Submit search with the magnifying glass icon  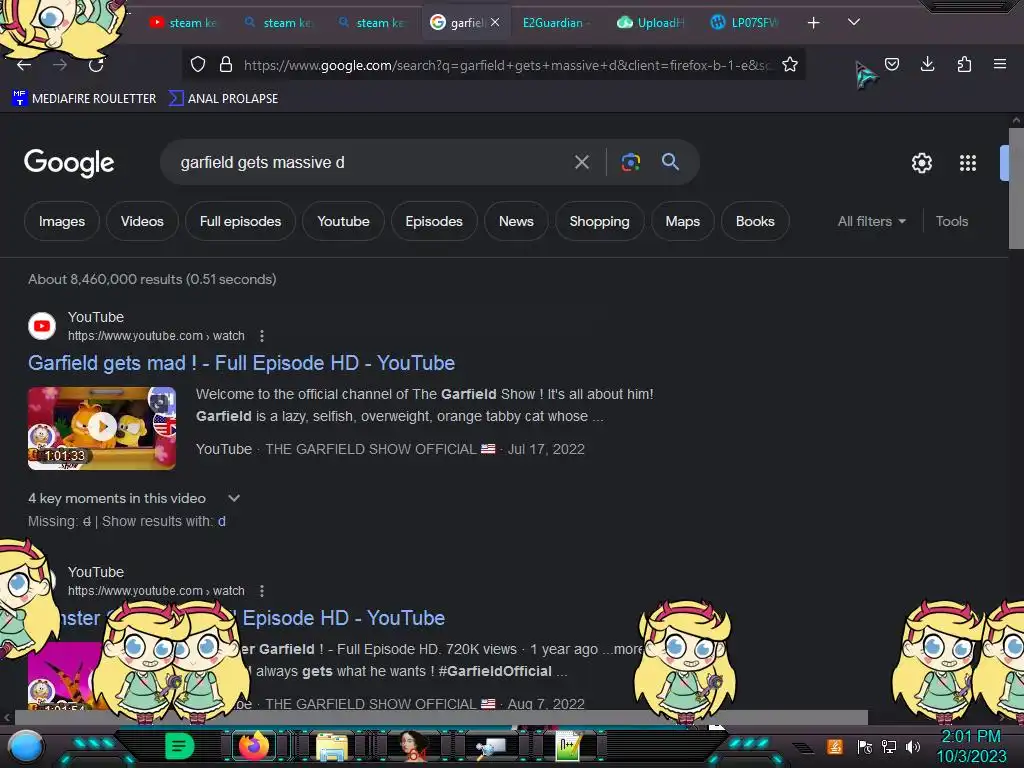670,161
